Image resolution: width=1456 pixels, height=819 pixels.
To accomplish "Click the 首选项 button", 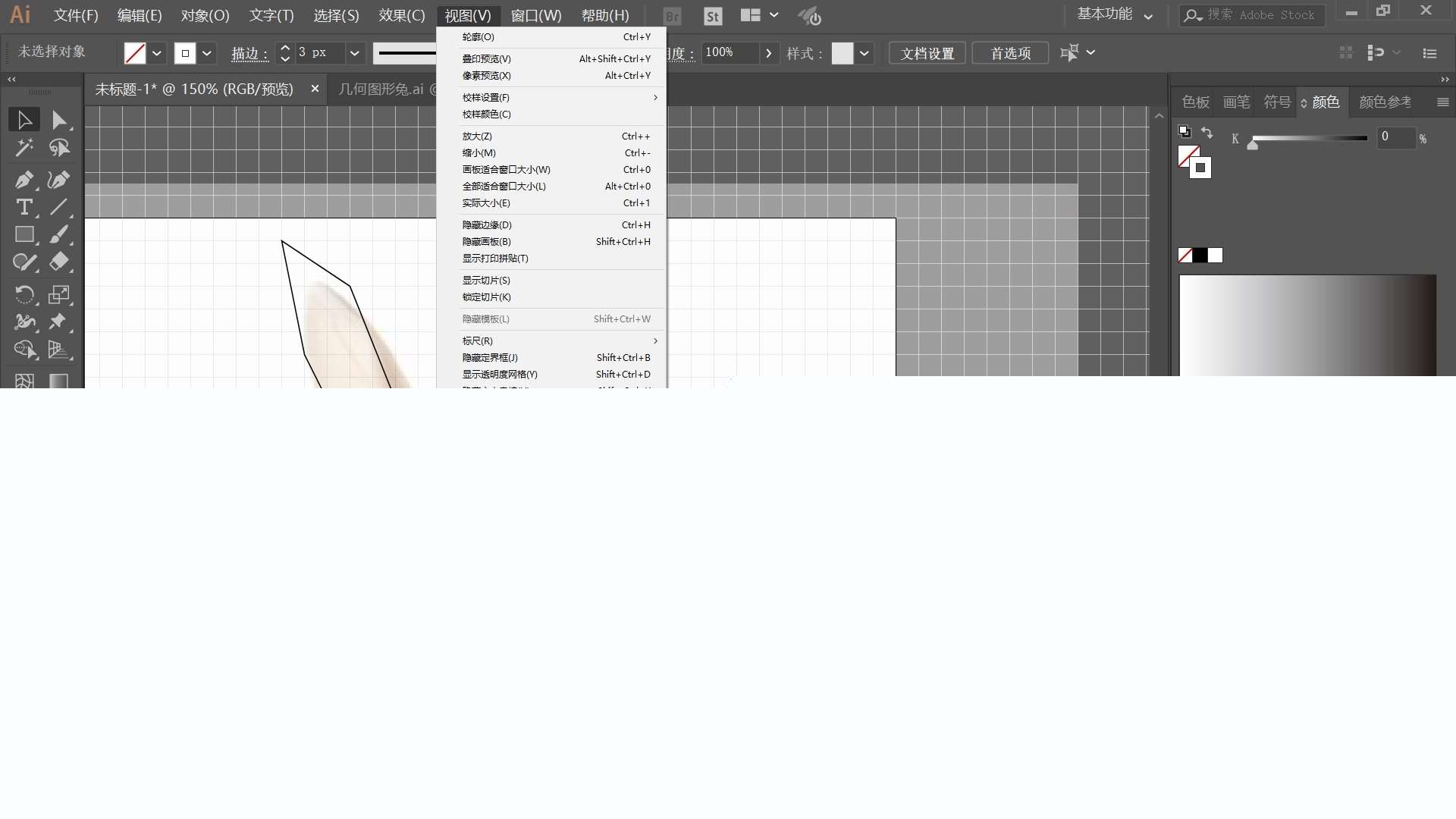I will (1010, 53).
